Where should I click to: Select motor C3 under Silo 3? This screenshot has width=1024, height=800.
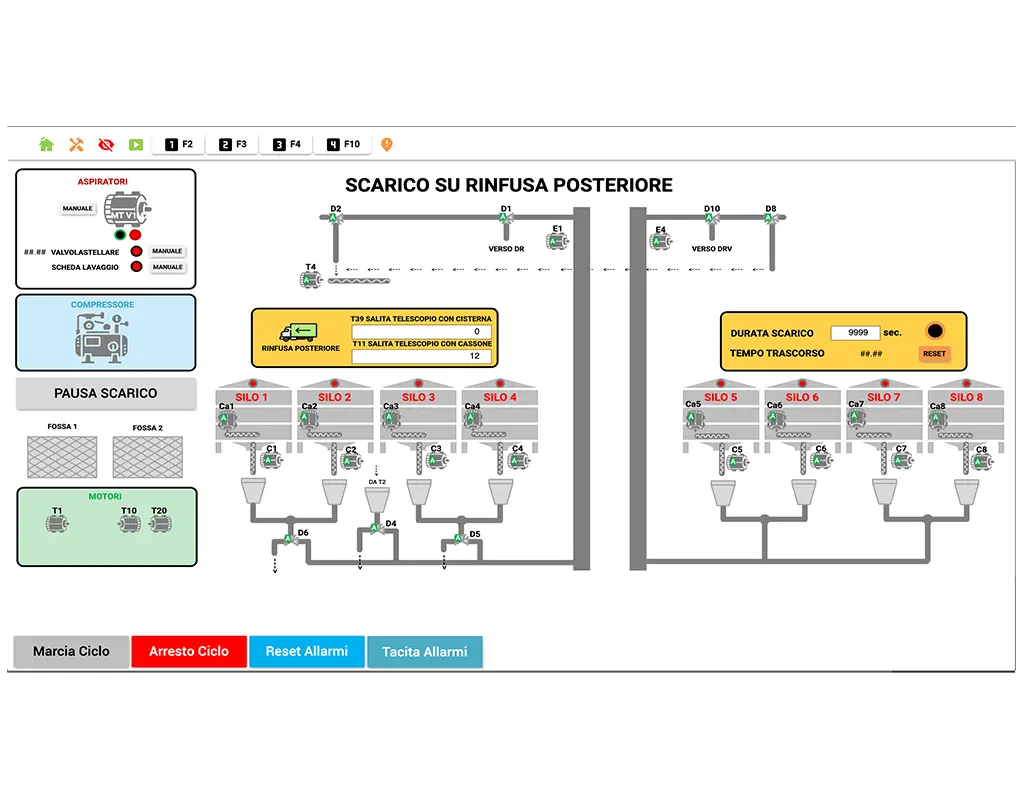coord(435,461)
